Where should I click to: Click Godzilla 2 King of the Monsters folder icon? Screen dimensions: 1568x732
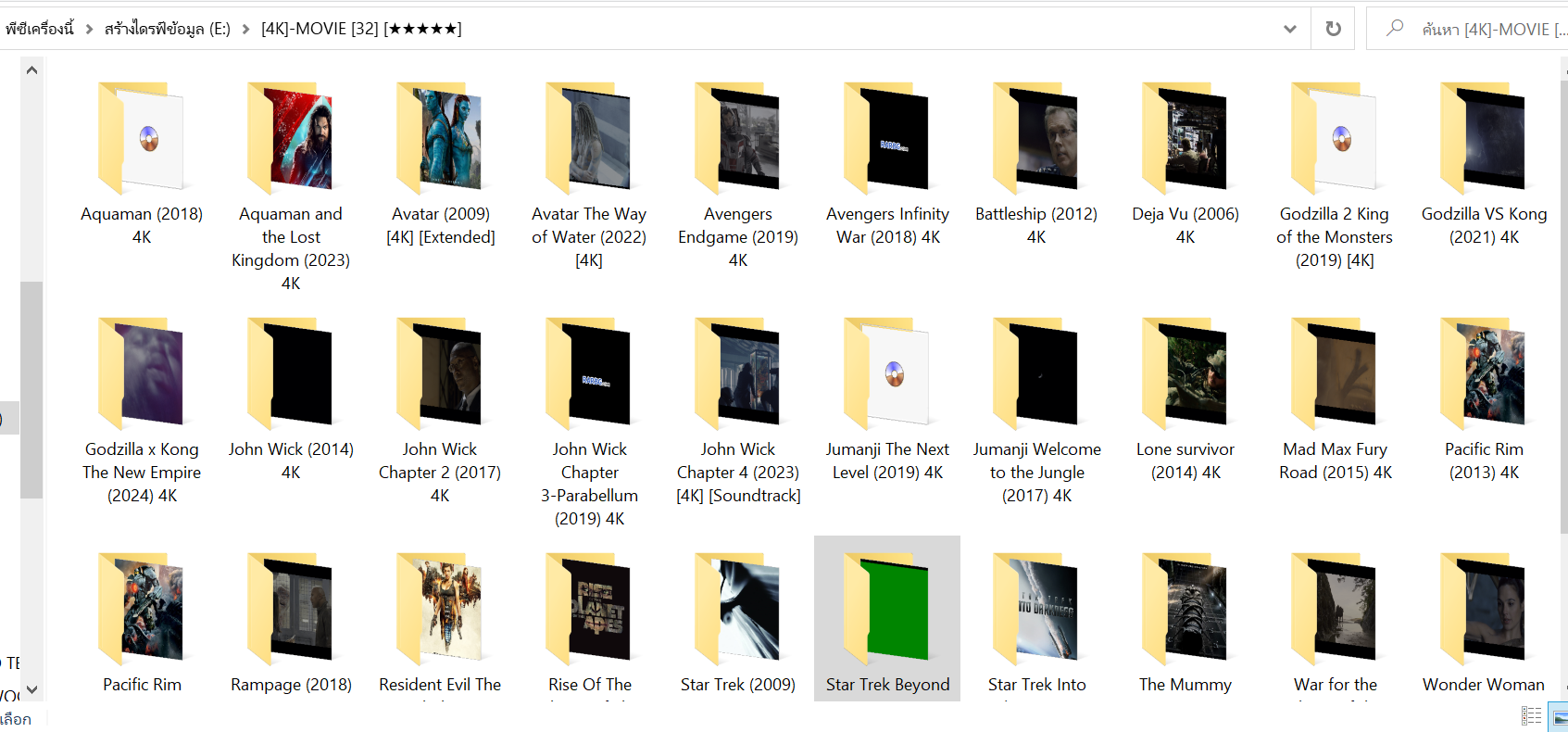[1335, 138]
